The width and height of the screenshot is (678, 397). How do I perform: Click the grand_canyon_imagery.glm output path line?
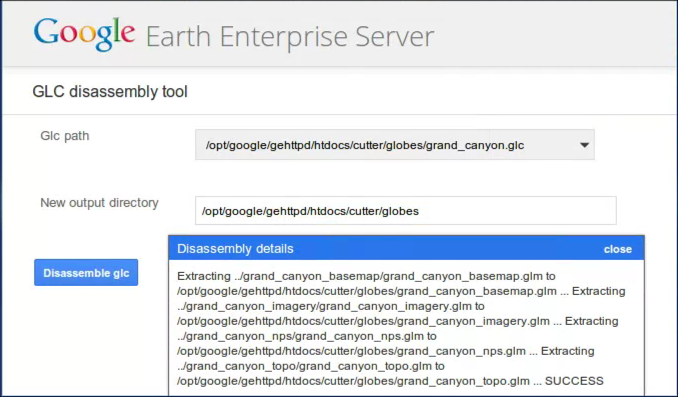(x=398, y=321)
